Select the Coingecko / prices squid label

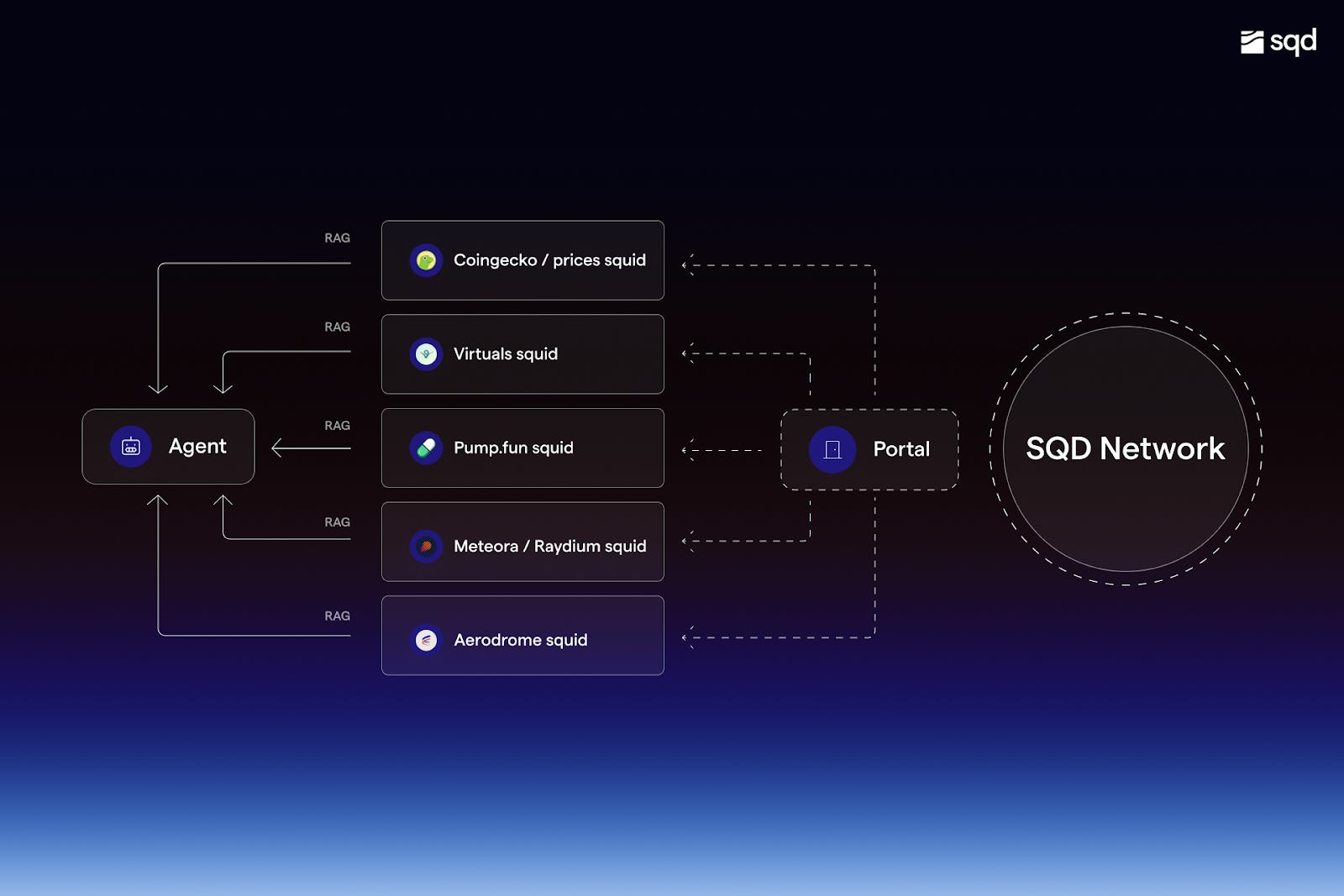(x=549, y=260)
